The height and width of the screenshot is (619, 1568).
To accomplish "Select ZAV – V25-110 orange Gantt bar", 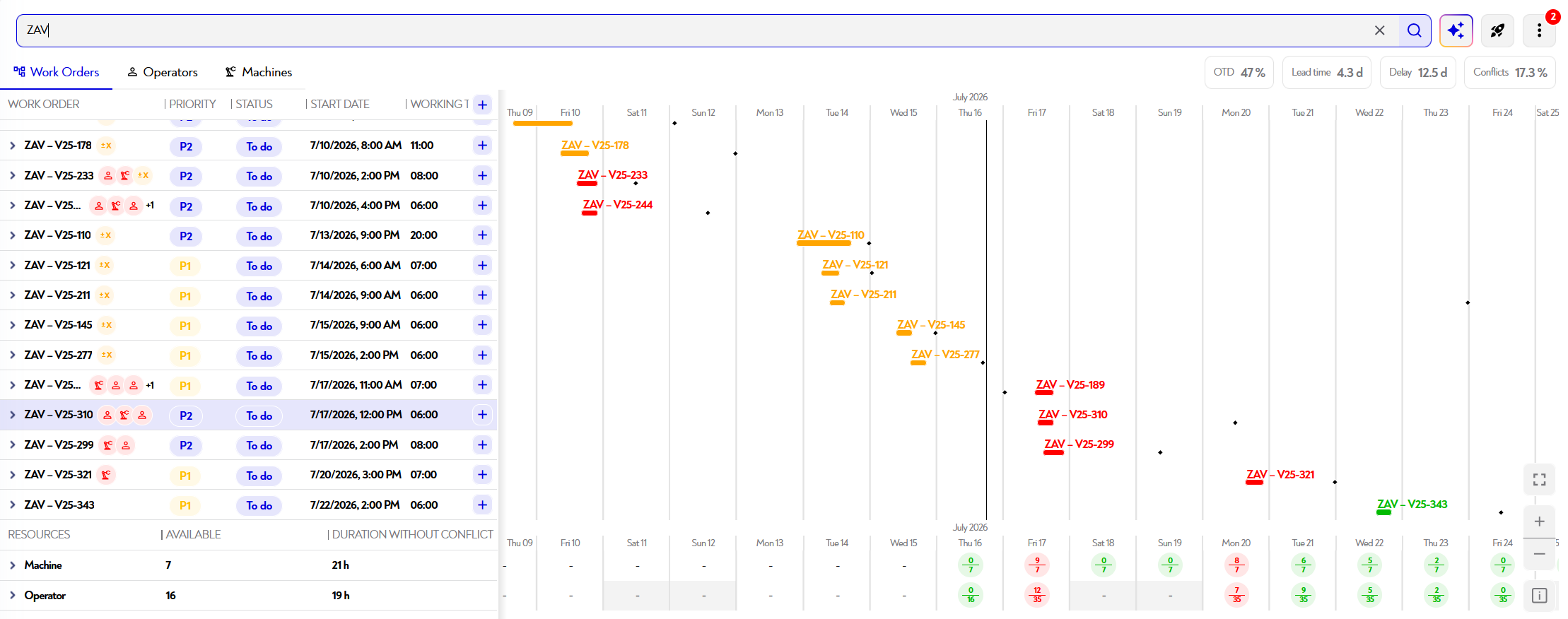I will (824, 243).
